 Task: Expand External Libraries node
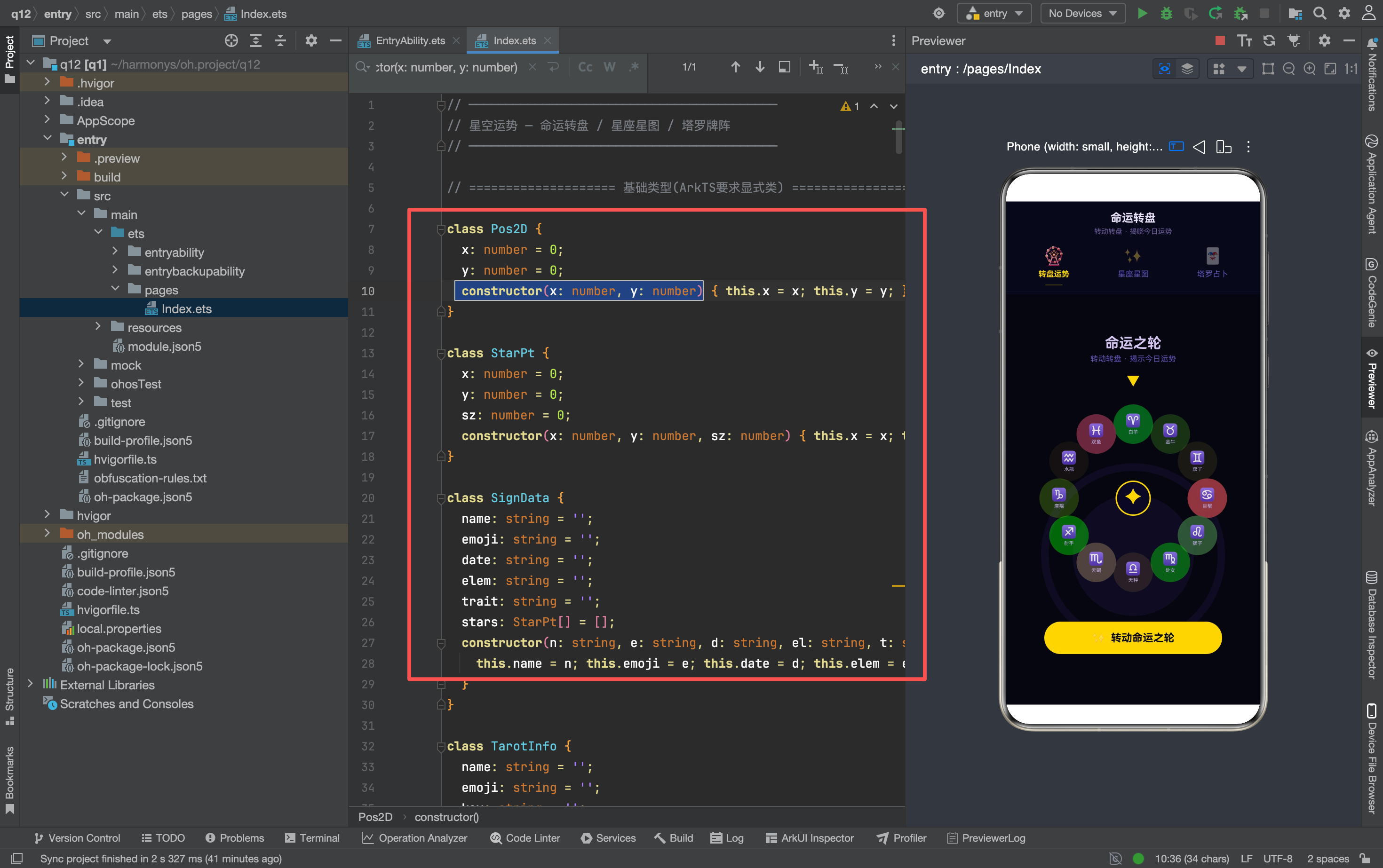(31, 684)
